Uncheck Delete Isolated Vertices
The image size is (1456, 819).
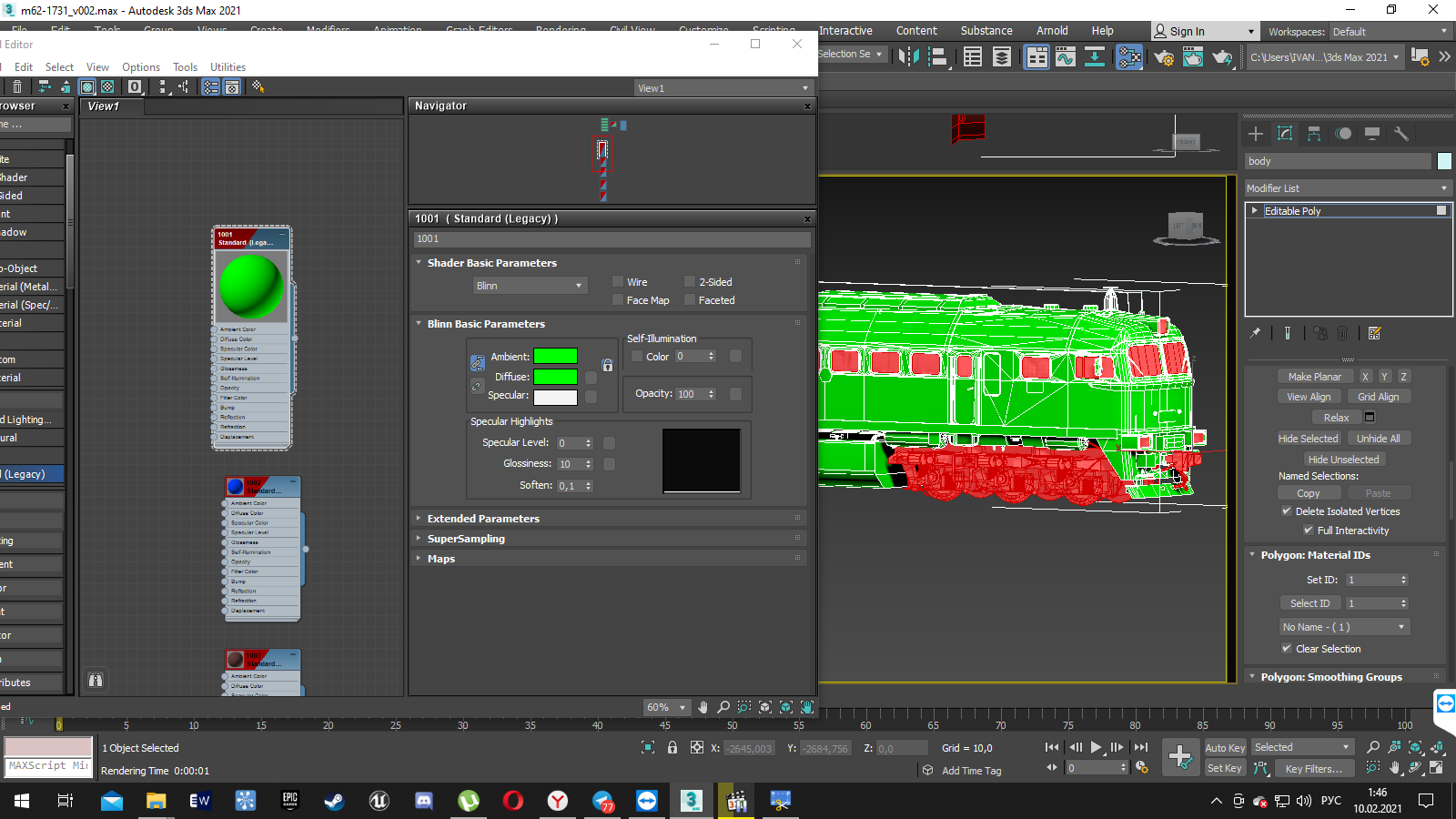pyautogui.click(x=1287, y=511)
